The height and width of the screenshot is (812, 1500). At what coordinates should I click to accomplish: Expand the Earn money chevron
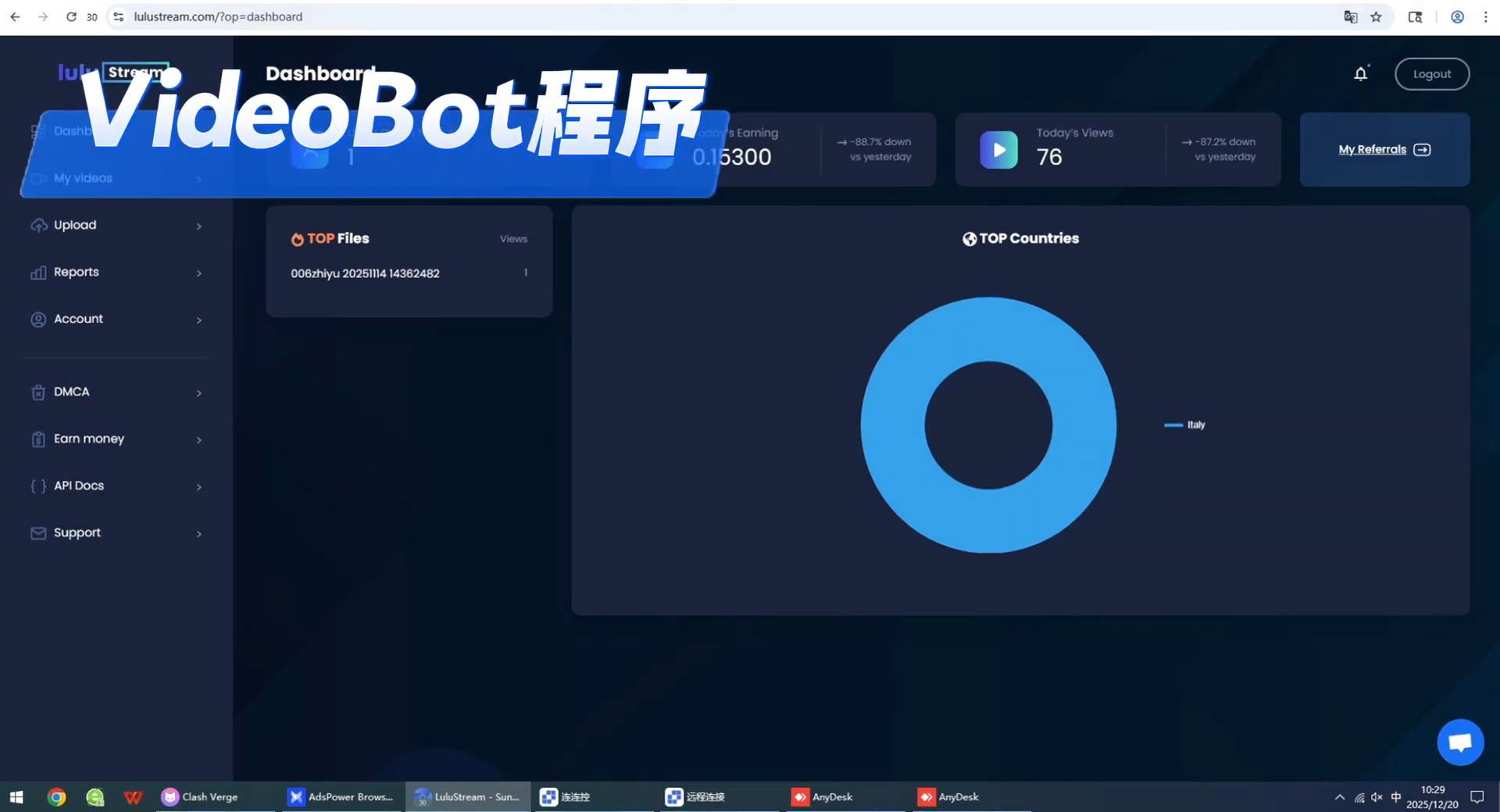coord(199,440)
